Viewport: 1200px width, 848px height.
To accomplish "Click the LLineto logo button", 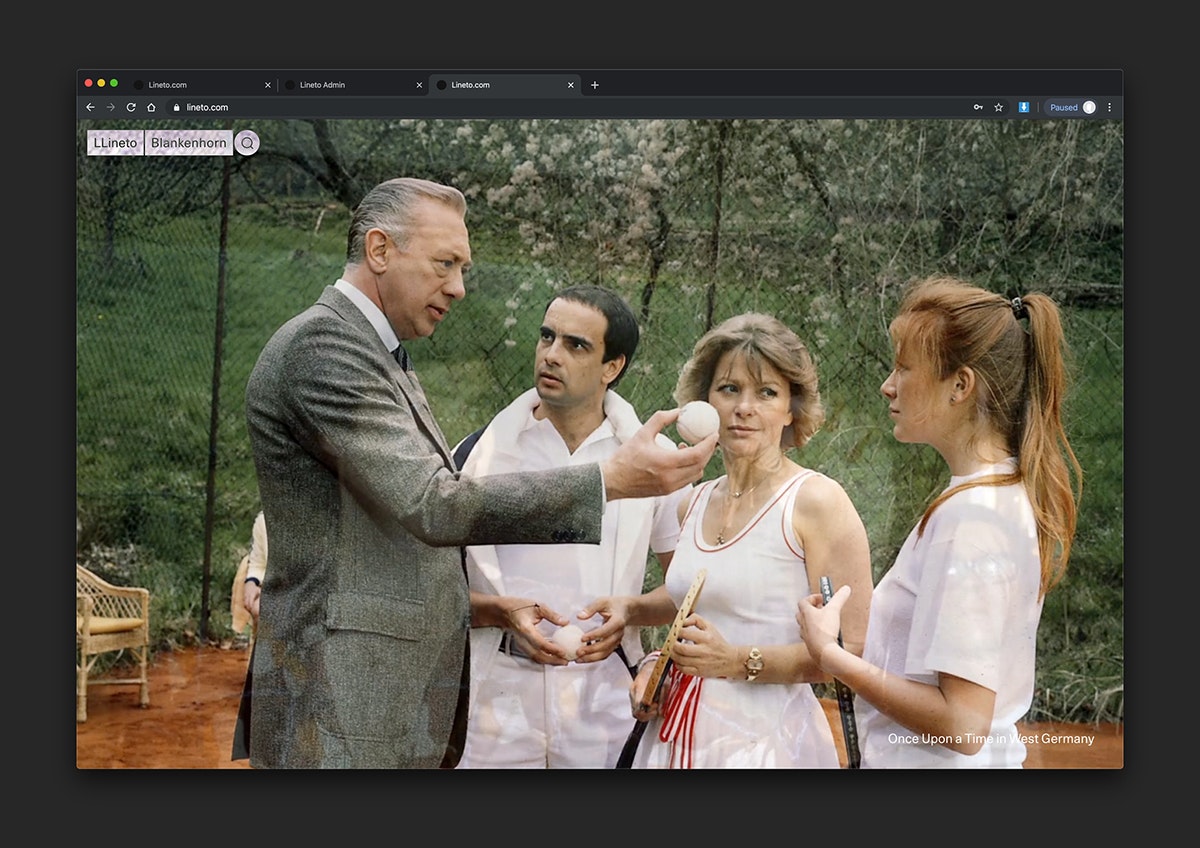I will click(115, 143).
